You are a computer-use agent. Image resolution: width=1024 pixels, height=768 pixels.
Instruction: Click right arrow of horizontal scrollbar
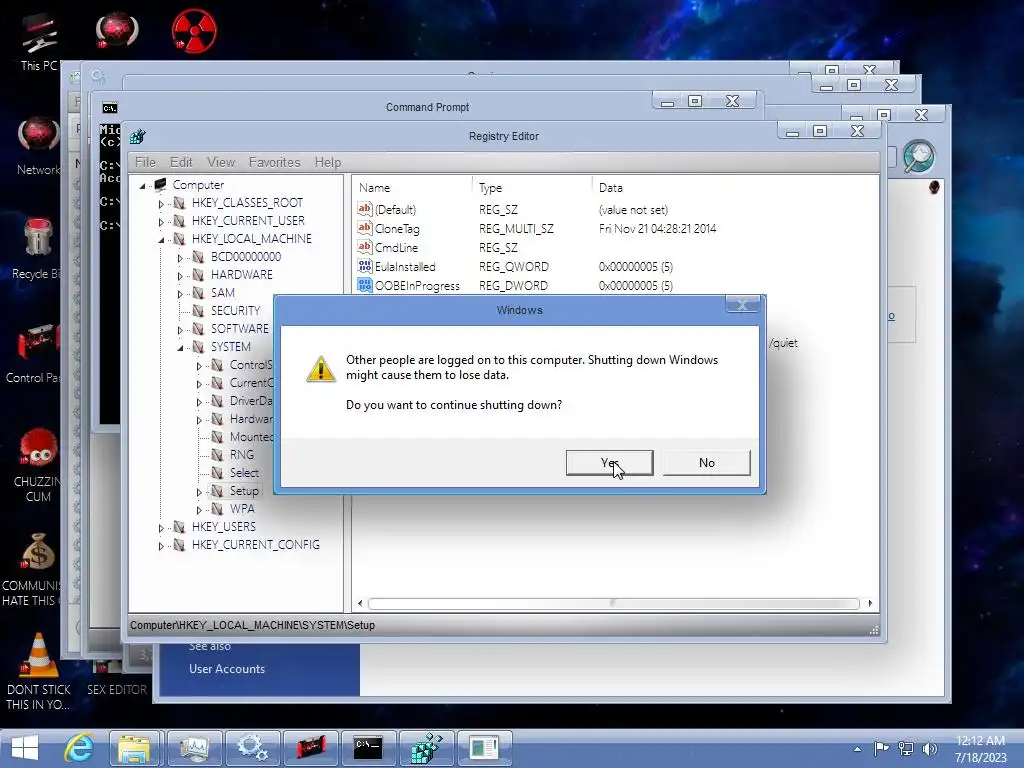click(x=870, y=603)
